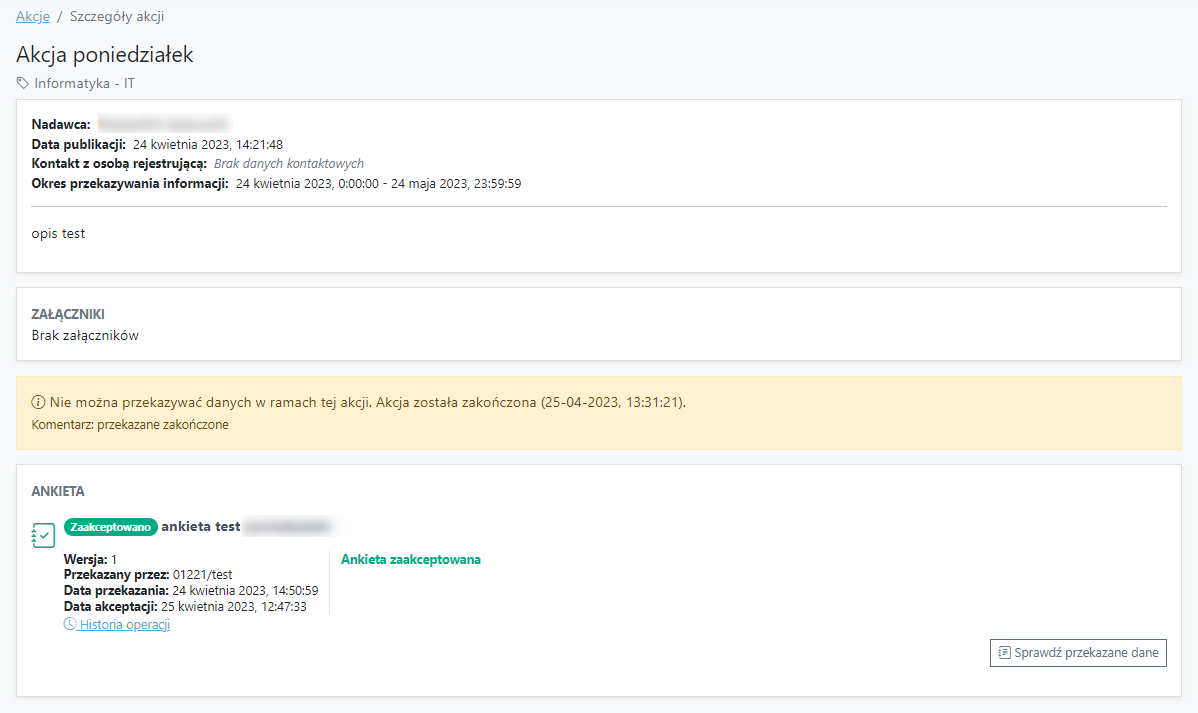The width and height of the screenshot is (1198, 713).
Task: Click the survey notebook checkmark icon
Action: pyautogui.click(x=43, y=536)
